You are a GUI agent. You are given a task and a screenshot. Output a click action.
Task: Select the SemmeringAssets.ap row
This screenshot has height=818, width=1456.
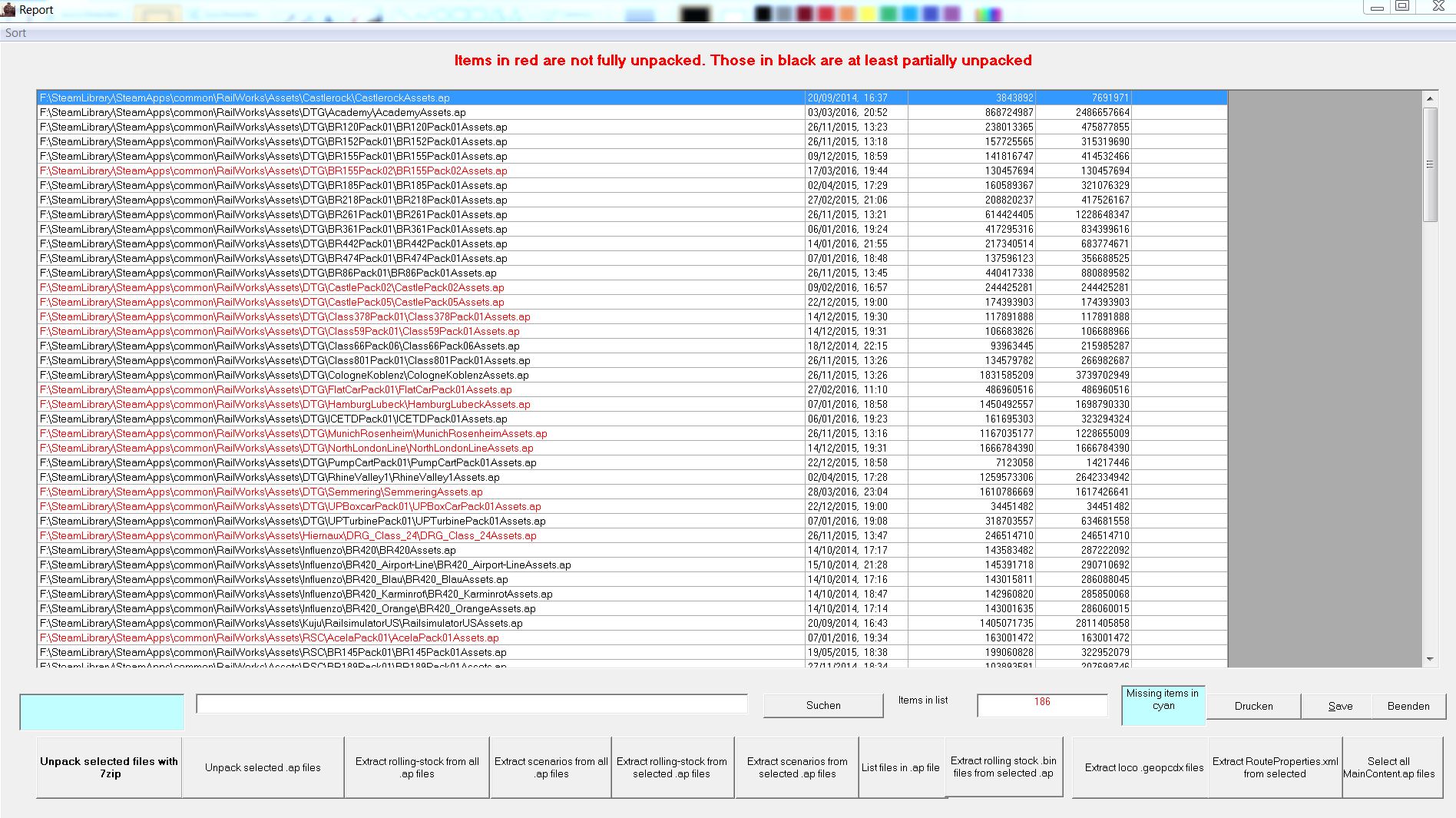tap(261, 492)
